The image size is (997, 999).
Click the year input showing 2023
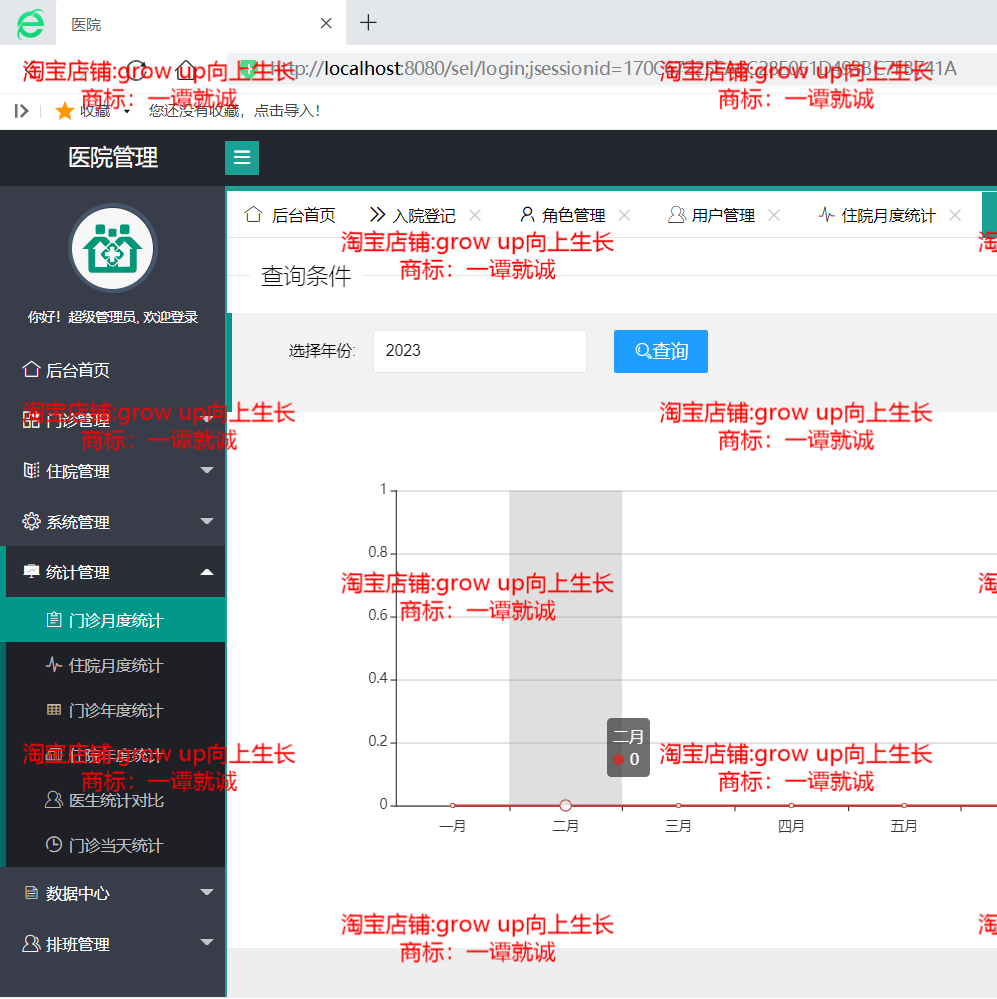pos(479,351)
